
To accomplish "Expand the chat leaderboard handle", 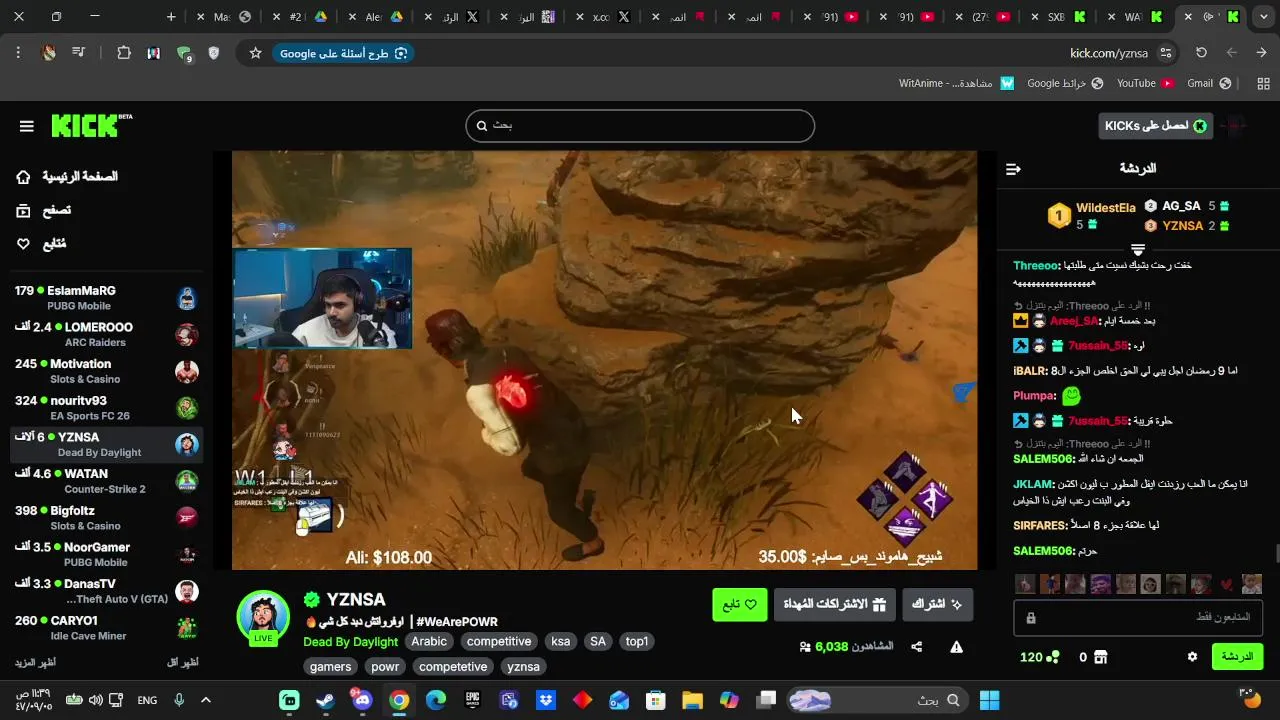I will point(1138,248).
